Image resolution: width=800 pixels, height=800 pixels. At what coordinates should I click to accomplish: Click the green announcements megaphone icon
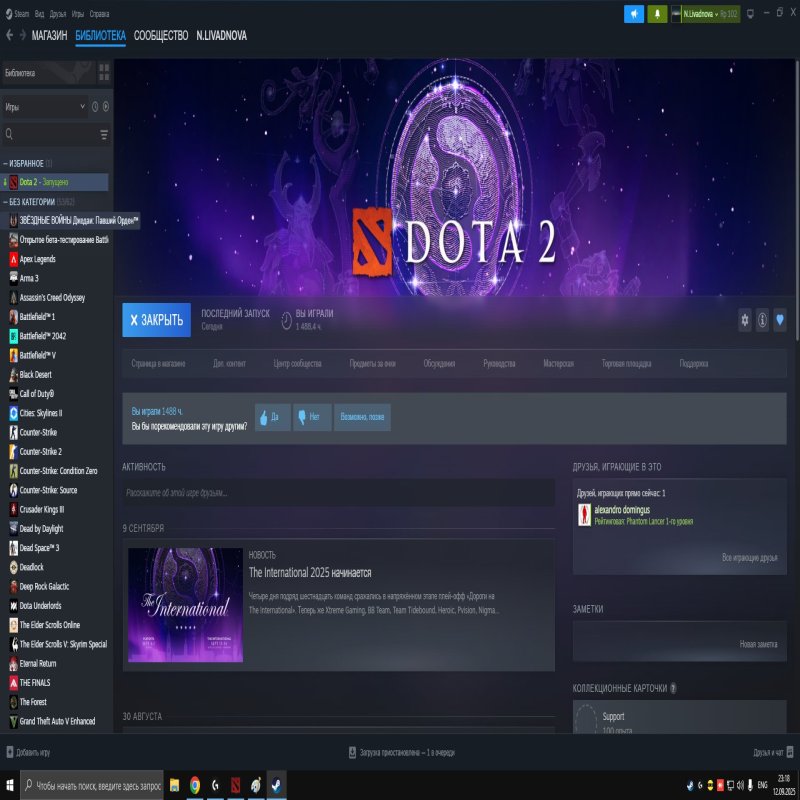(634, 13)
